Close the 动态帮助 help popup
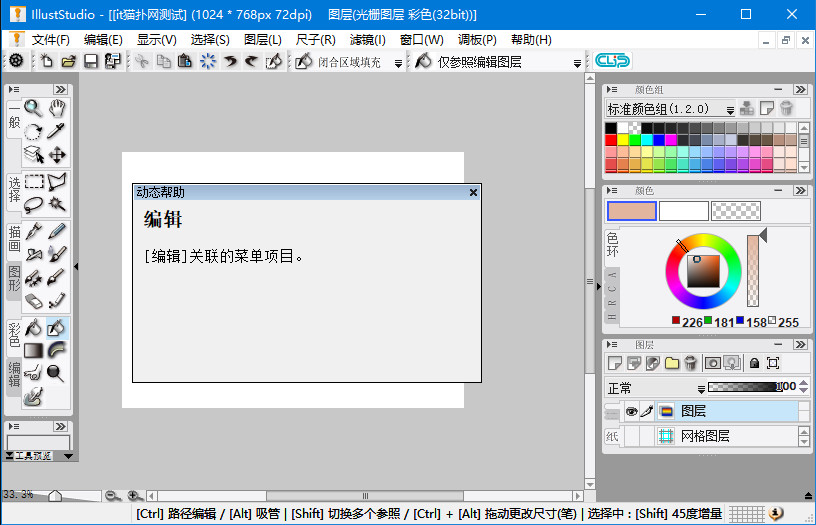Image resolution: width=816 pixels, height=525 pixels. point(473,193)
